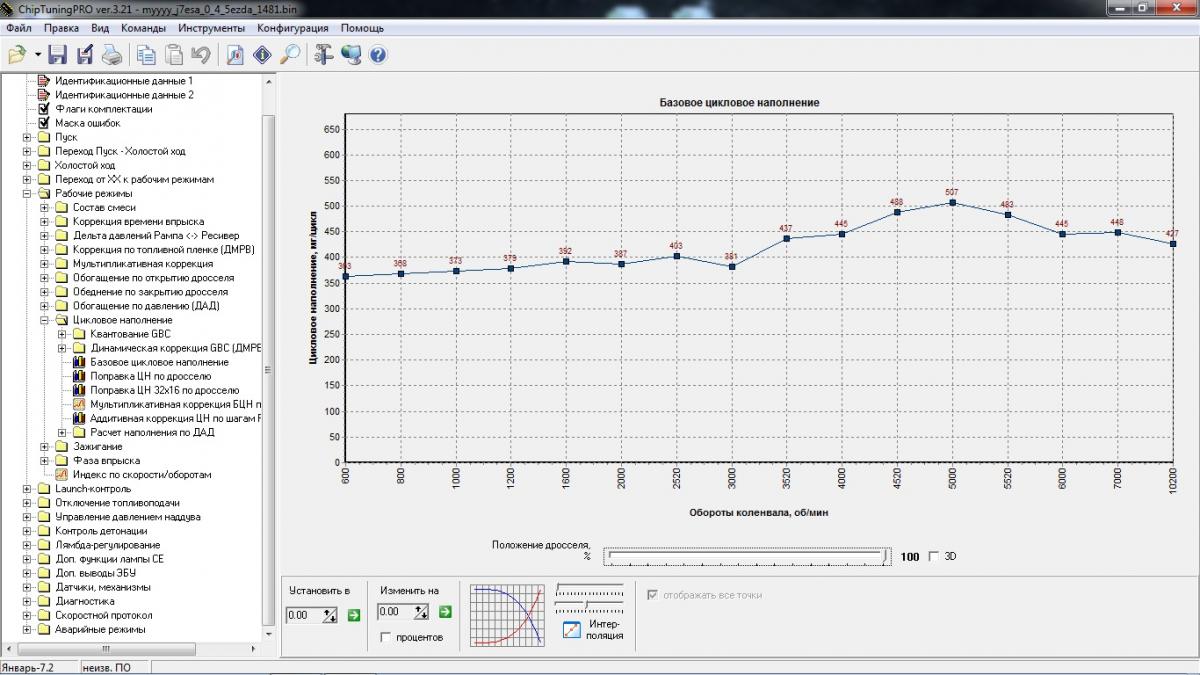The image size is (1200, 675).
Task: Click green arrow to apply Изменить на
Action: 445,612
